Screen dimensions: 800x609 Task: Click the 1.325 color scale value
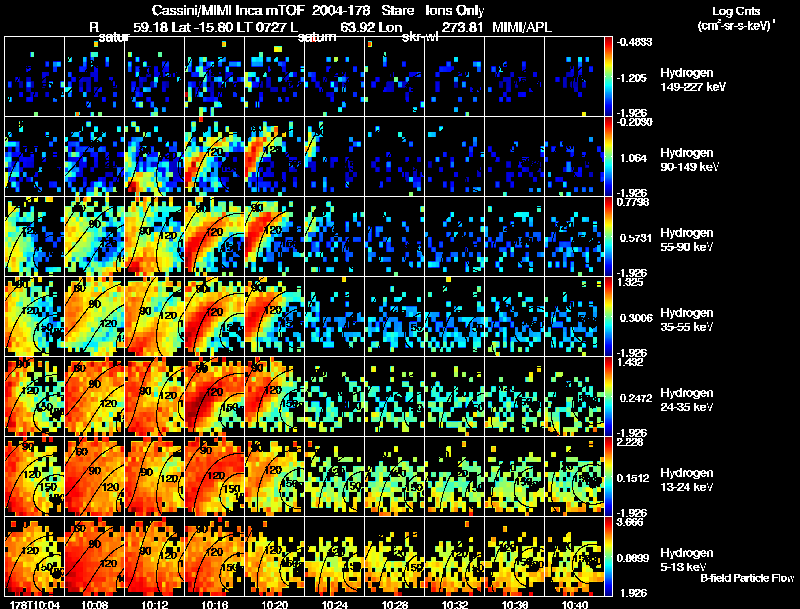pyautogui.click(x=630, y=282)
